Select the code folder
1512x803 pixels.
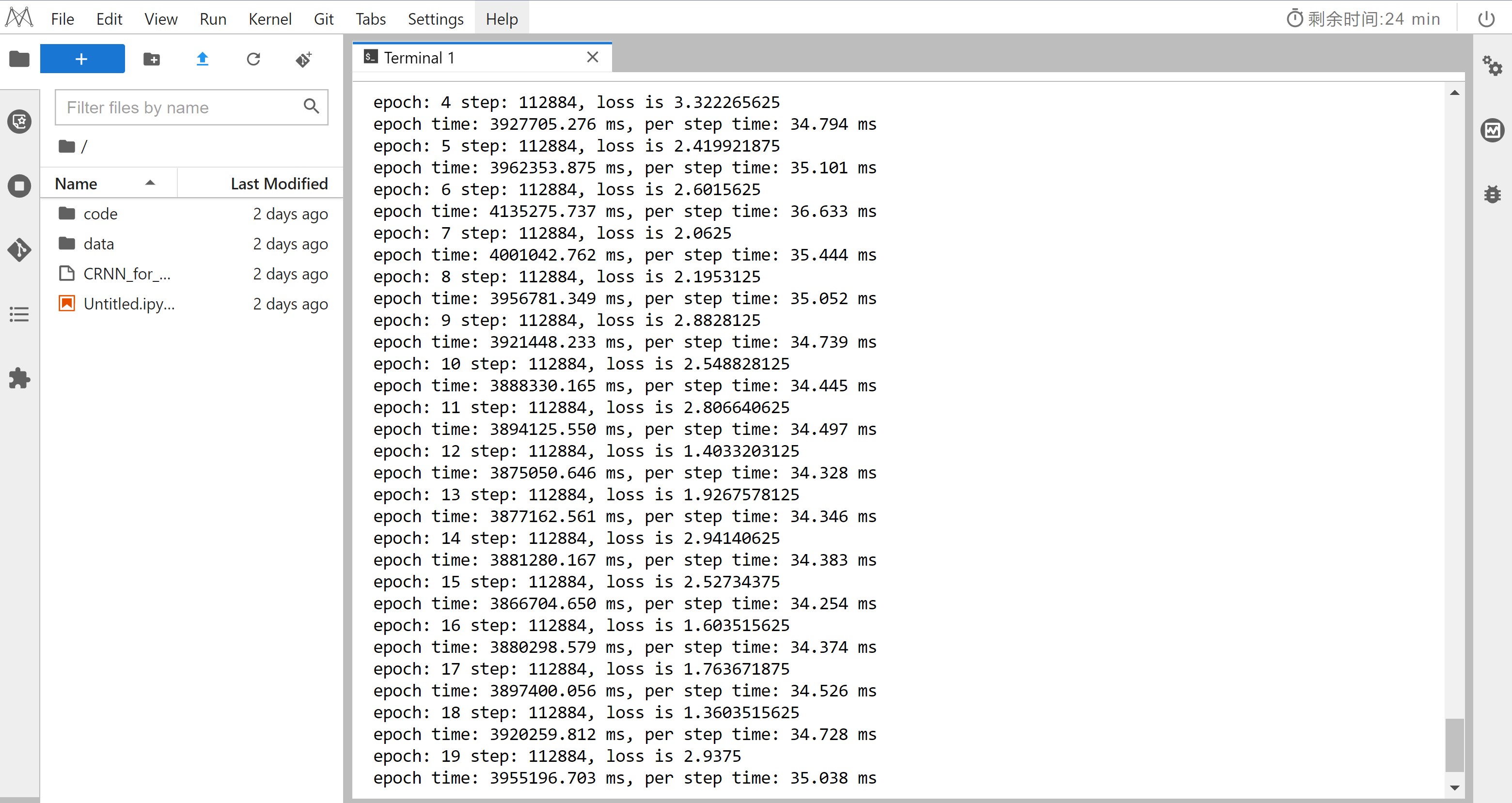point(192,214)
